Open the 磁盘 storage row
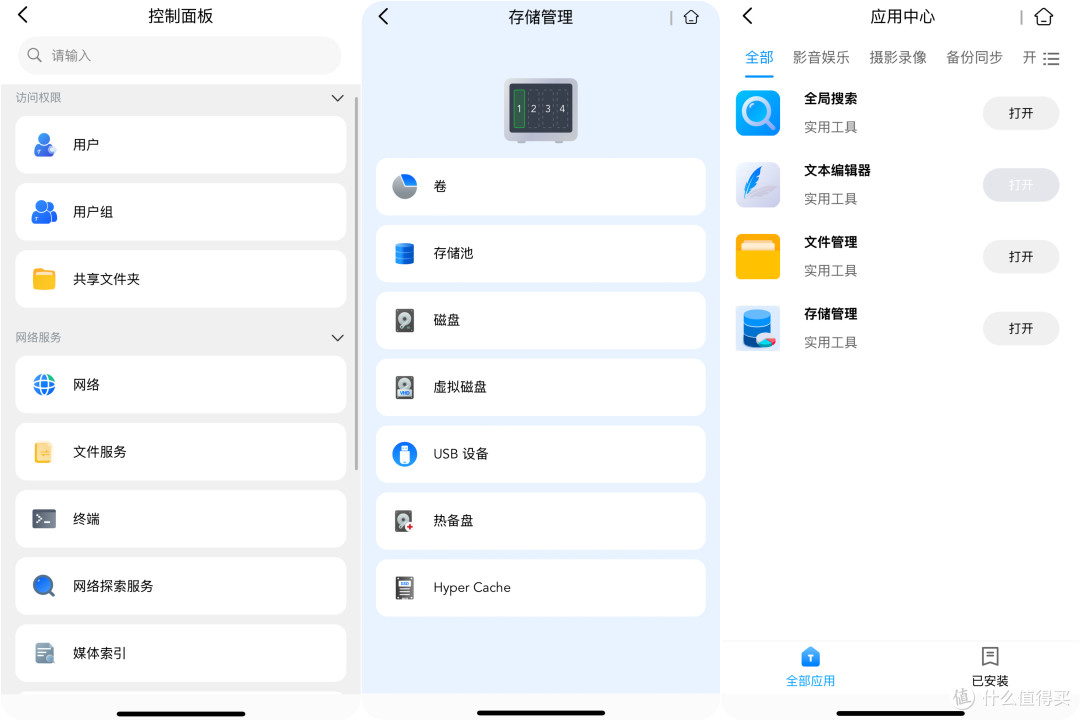 coord(541,320)
